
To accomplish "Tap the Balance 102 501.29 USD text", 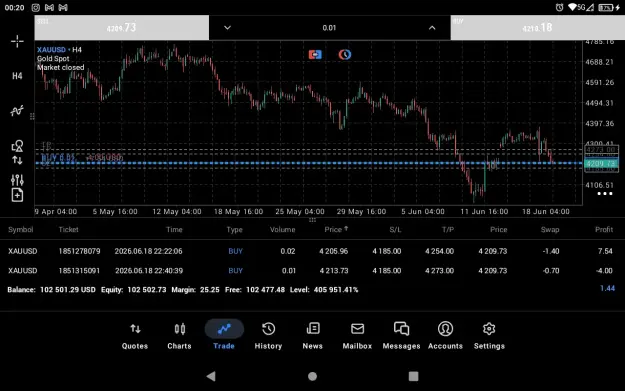I will point(51,290).
